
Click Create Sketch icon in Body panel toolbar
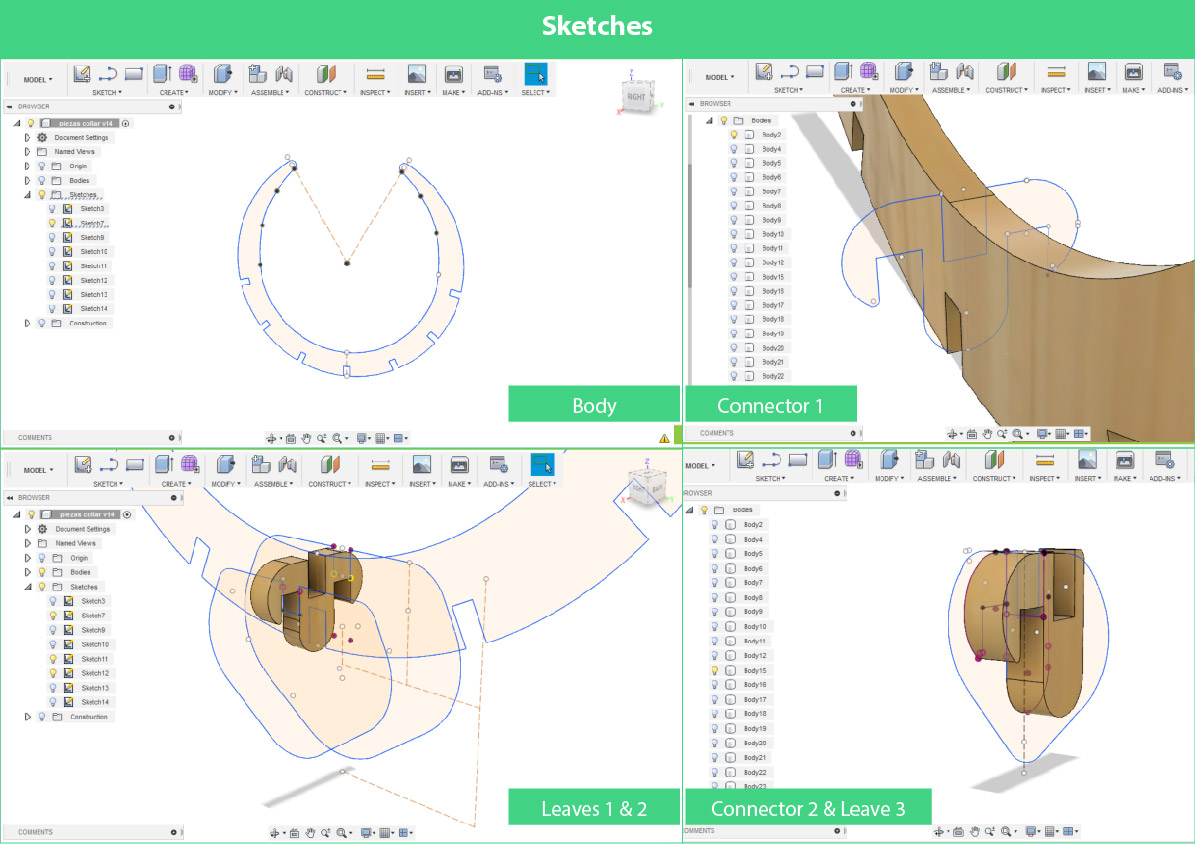pyautogui.click(x=82, y=74)
